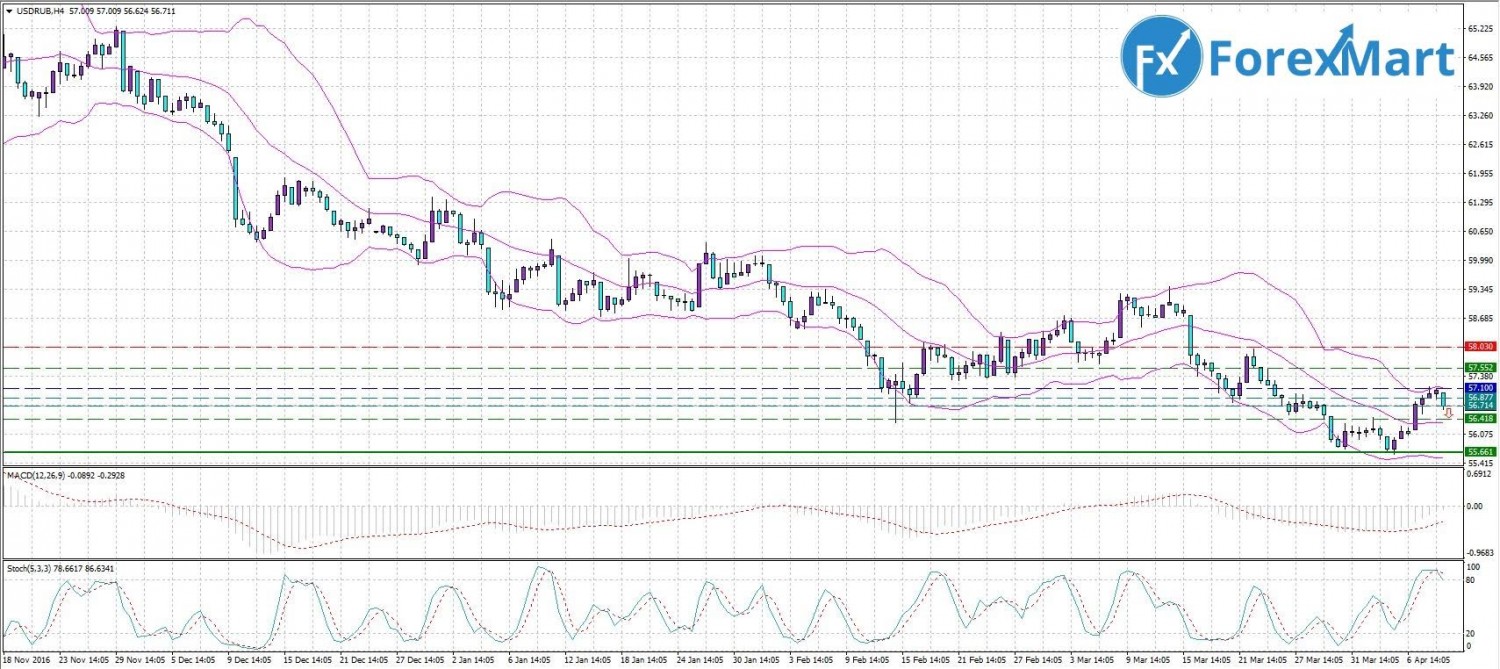Click the 56.877 teal price tag
This screenshot has height=669, width=1500.
1480,396
